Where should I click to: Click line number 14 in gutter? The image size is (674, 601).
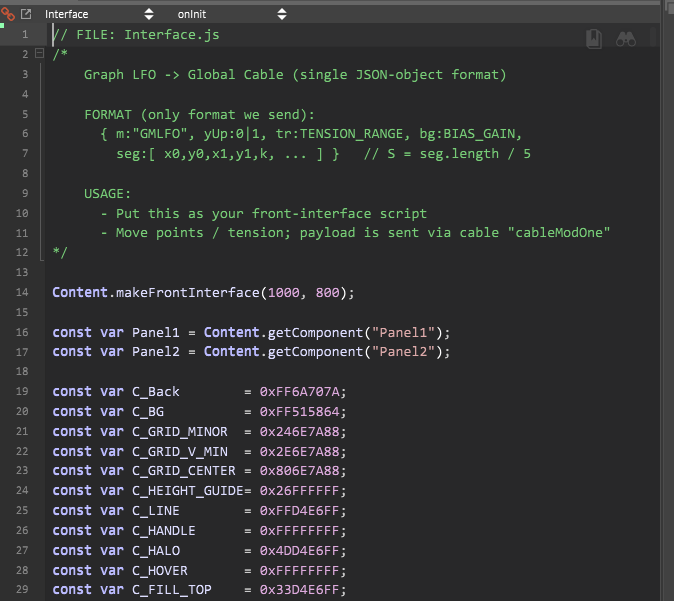[x=22, y=292]
